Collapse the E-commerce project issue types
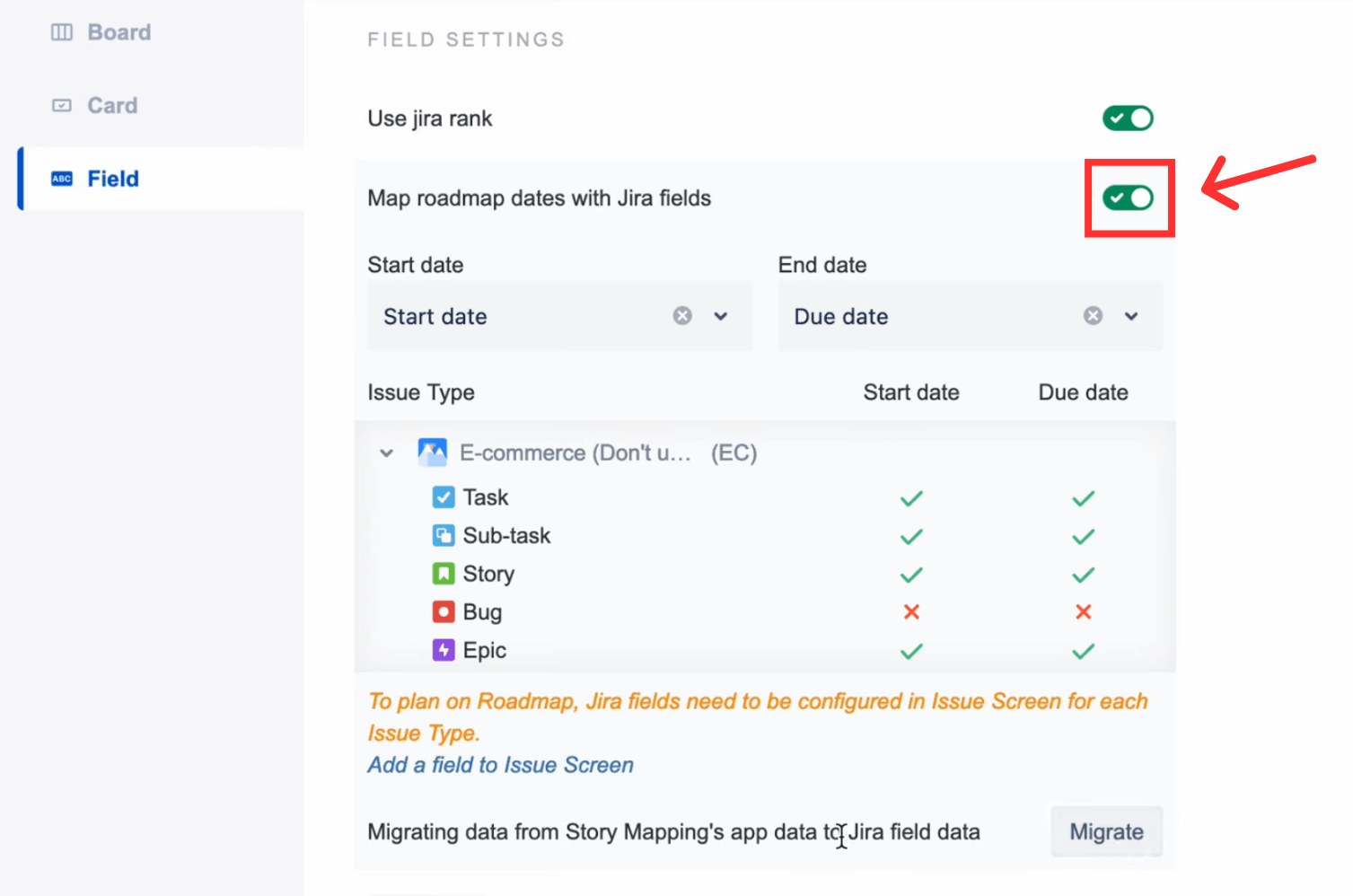 tap(387, 453)
